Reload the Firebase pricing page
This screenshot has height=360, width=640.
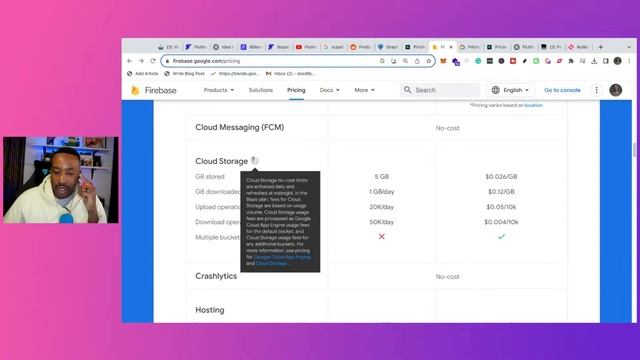[x=153, y=61]
